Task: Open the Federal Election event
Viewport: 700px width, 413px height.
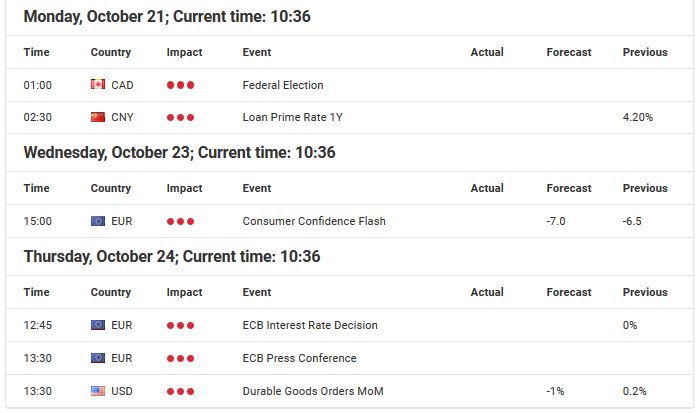Action: pos(283,85)
